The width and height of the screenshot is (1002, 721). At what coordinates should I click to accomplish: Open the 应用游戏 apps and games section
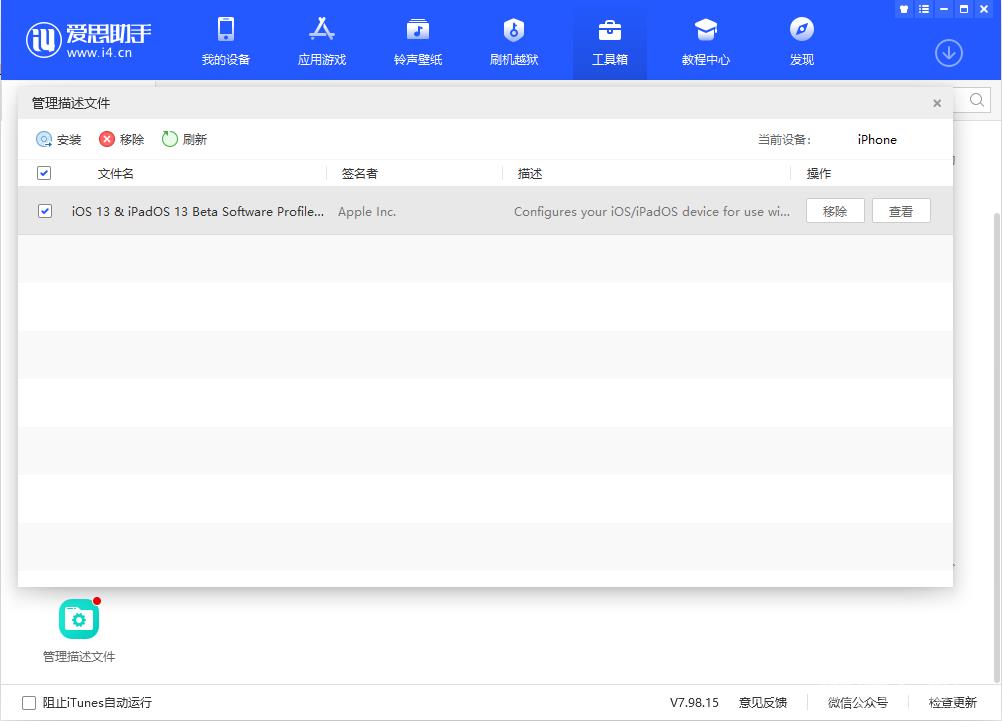(x=321, y=42)
